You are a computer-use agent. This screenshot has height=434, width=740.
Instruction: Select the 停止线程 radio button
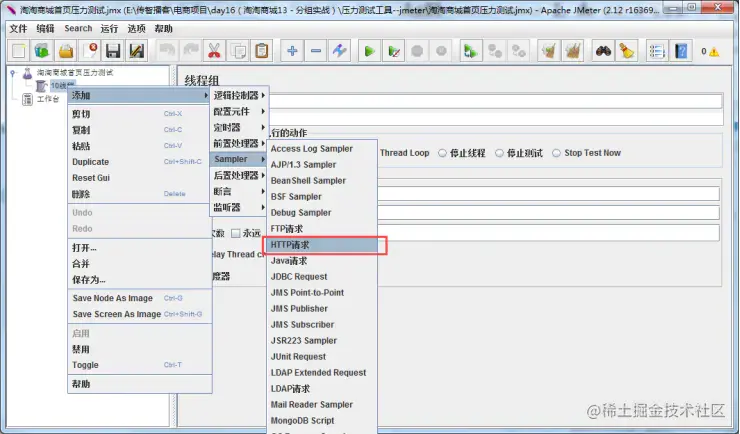pos(442,153)
